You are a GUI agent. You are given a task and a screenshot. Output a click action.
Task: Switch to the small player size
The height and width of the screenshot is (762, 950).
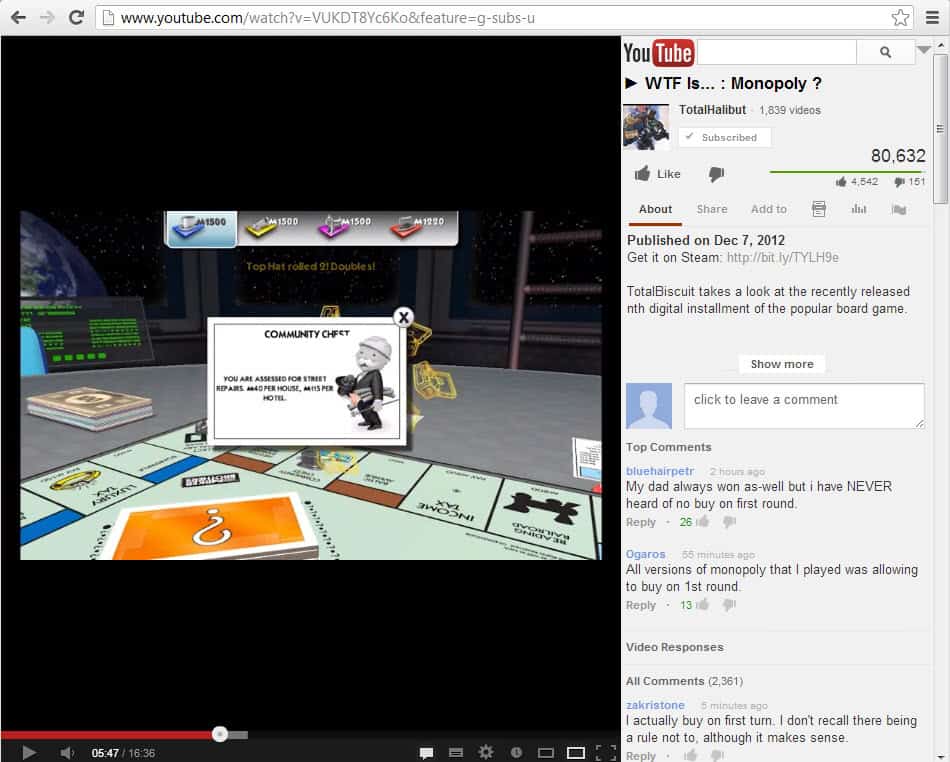[546, 753]
